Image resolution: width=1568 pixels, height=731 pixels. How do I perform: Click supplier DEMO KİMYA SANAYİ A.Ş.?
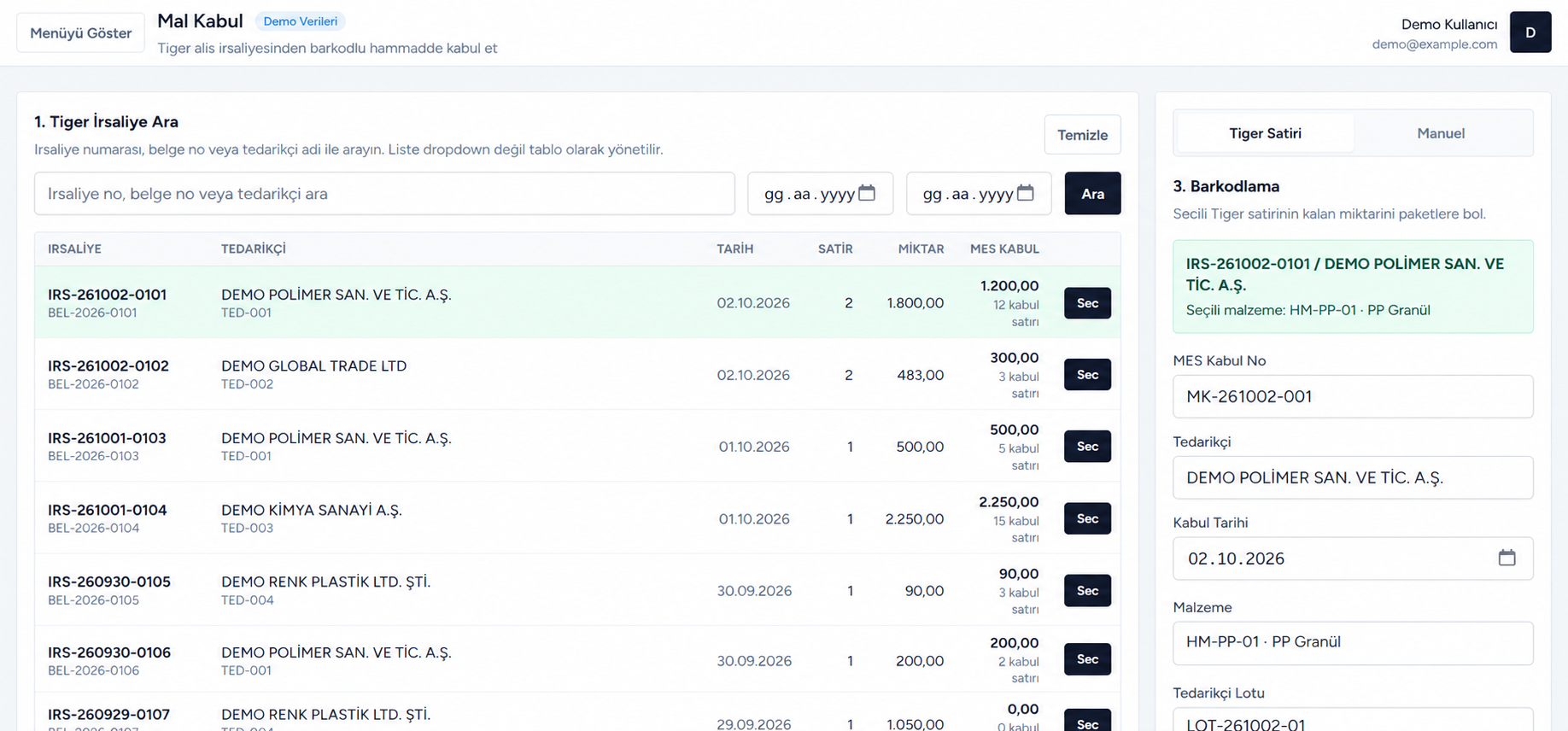click(x=312, y=510)
